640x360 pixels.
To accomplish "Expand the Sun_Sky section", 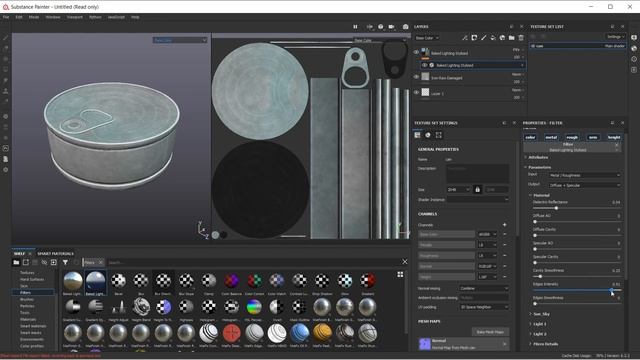I will 542,314.
